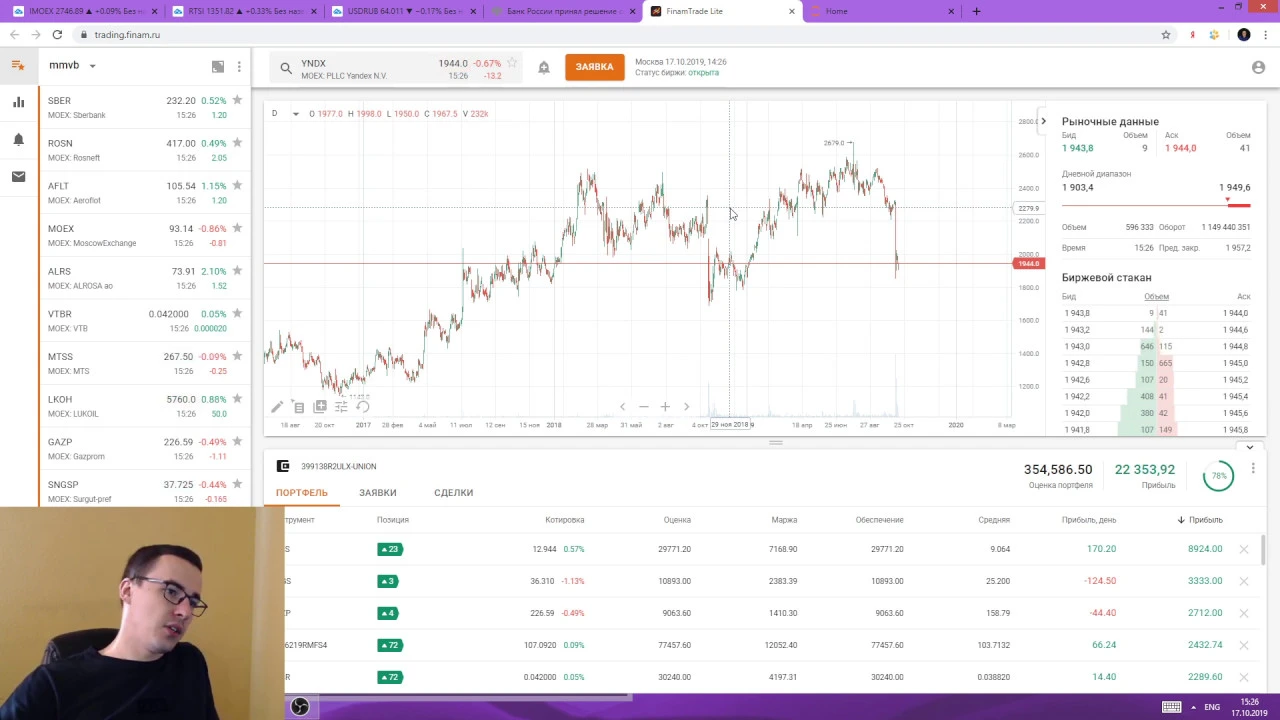Viewport: 1280px width, 720px height.
Task: Toggle favorite star for LKOH
Action: tap(237, 399)
